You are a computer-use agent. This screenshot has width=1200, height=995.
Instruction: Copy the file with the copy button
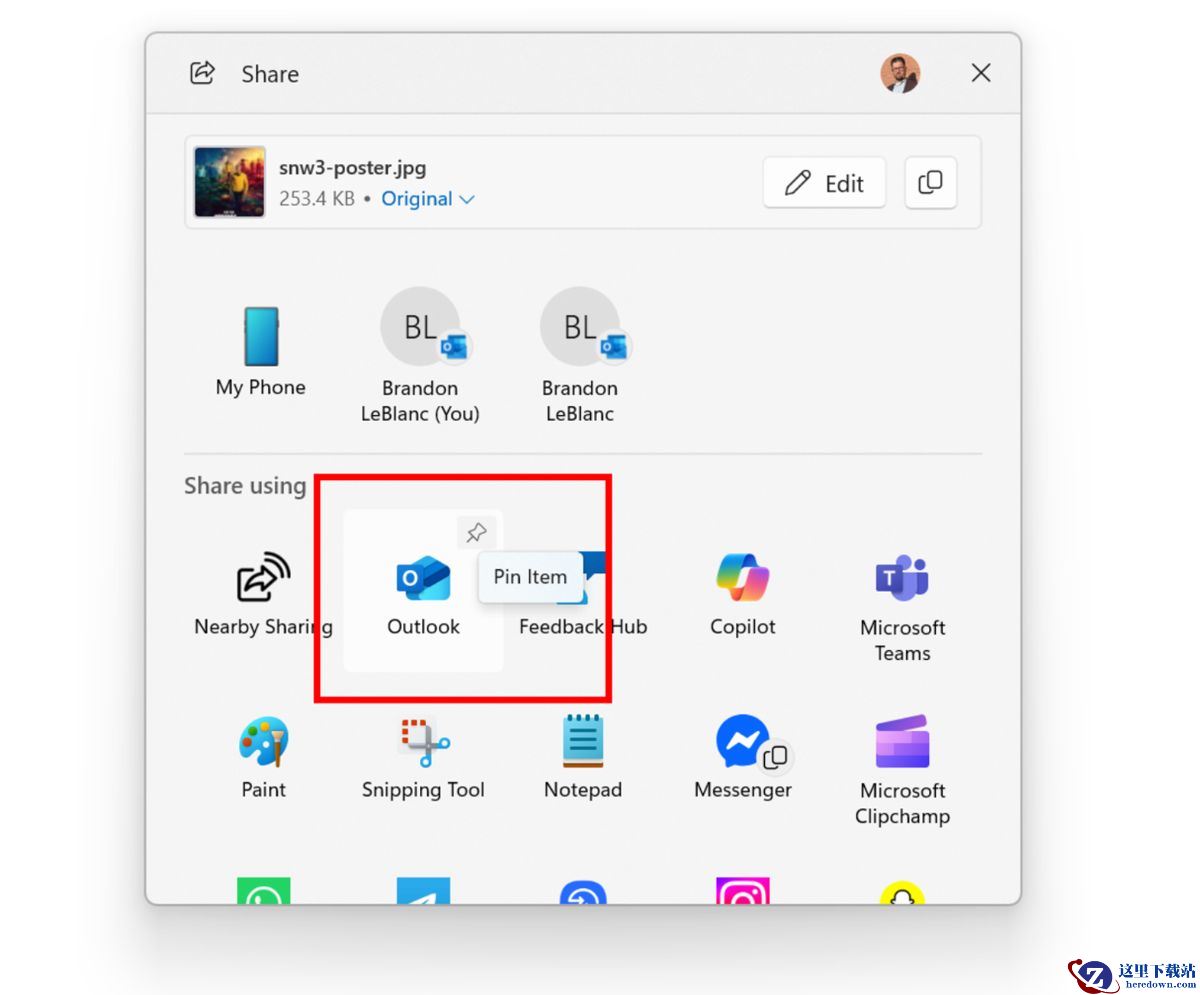coord(930,183)
